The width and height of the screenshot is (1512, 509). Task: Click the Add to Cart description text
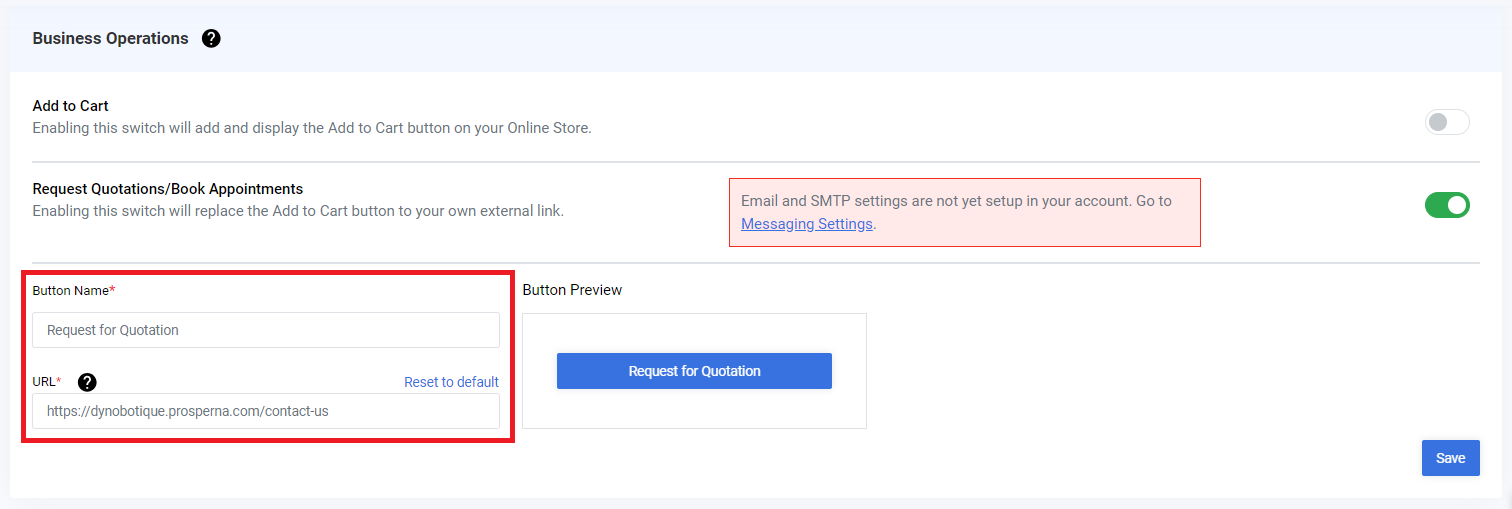312,128
